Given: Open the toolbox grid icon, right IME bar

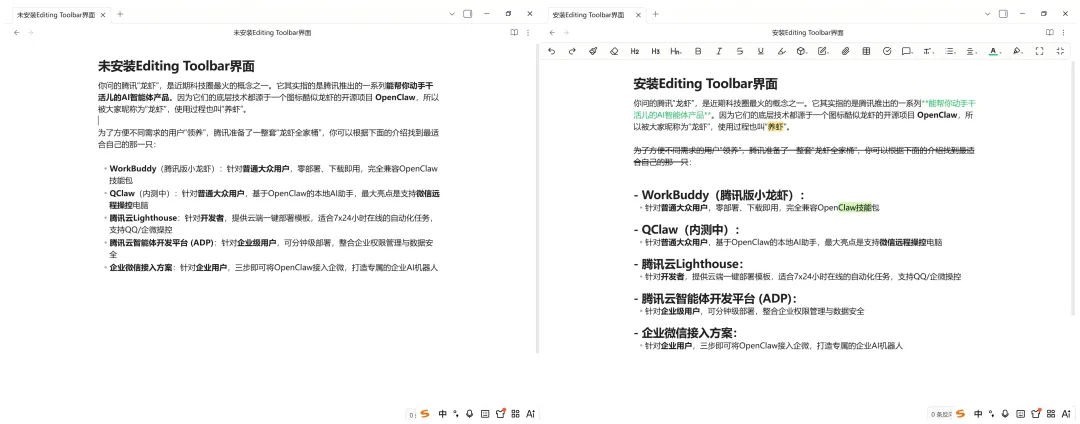Looking at the screenshot, I should [x=1052, y=414].
